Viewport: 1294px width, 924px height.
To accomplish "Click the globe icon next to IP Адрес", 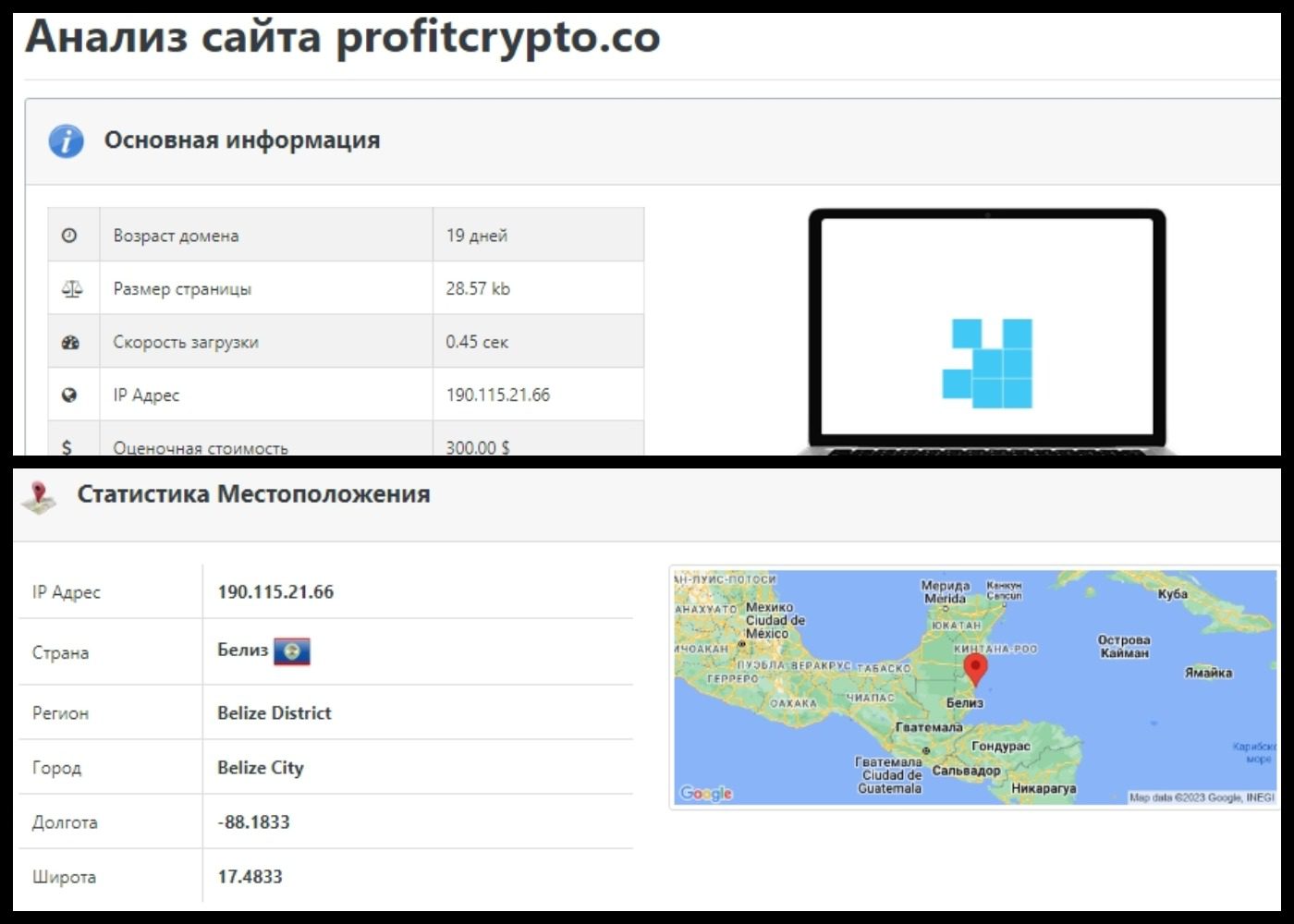I will (69, 395).
